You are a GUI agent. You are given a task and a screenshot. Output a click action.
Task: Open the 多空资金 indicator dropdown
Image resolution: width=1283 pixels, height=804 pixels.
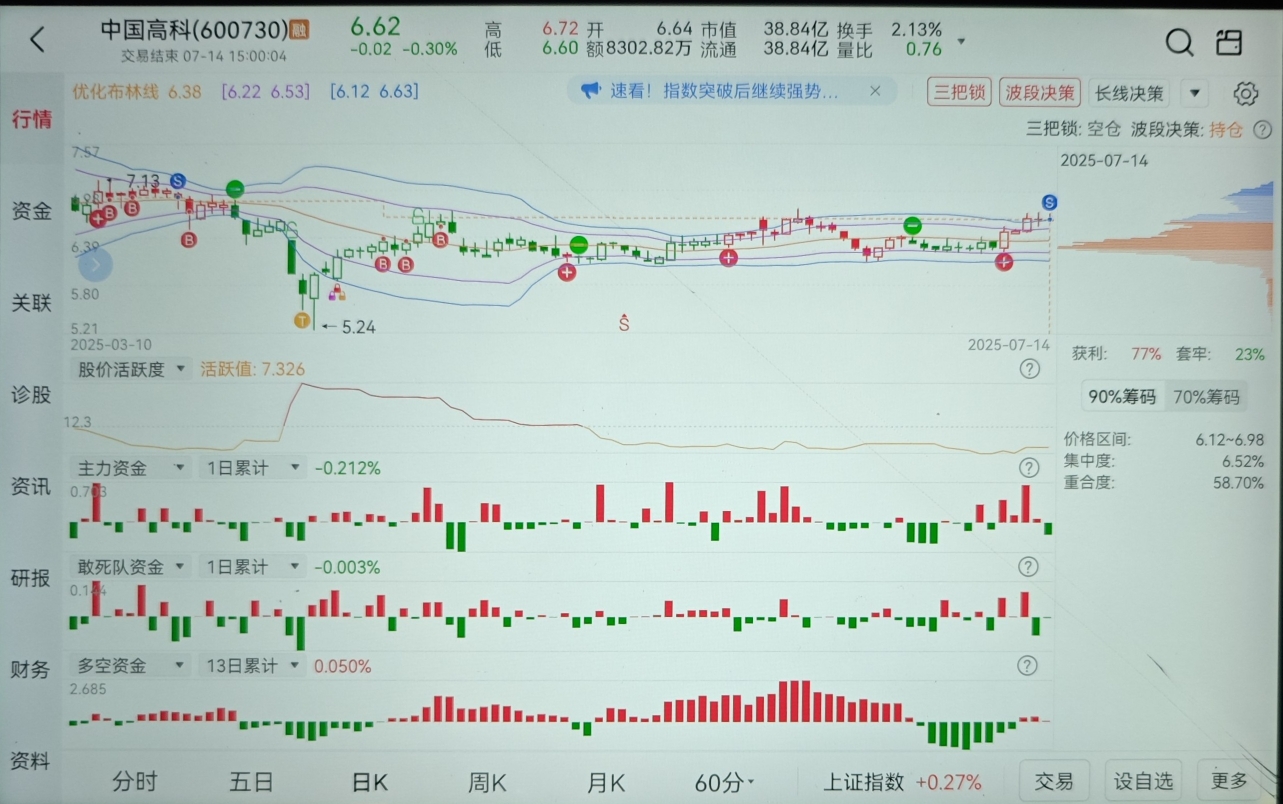pyautogui.click(x=131, y=665)
